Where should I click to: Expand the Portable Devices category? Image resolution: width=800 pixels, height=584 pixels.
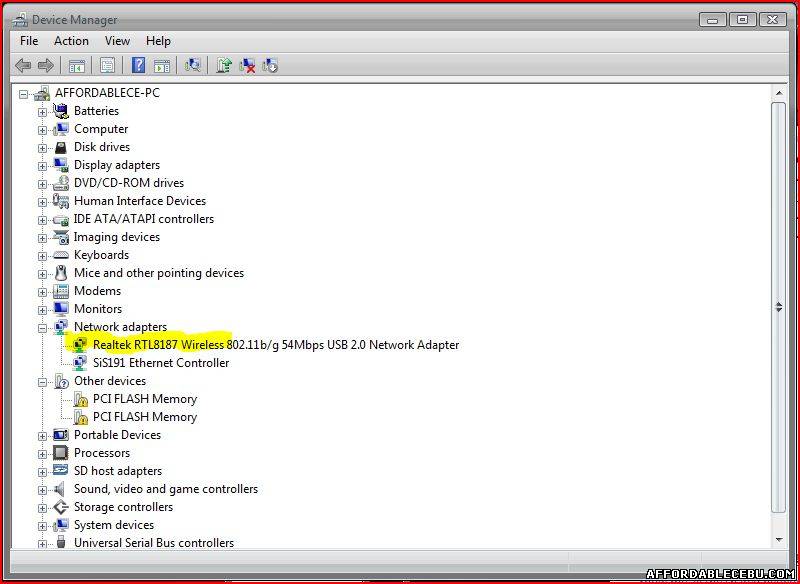(x=42, y=436)
